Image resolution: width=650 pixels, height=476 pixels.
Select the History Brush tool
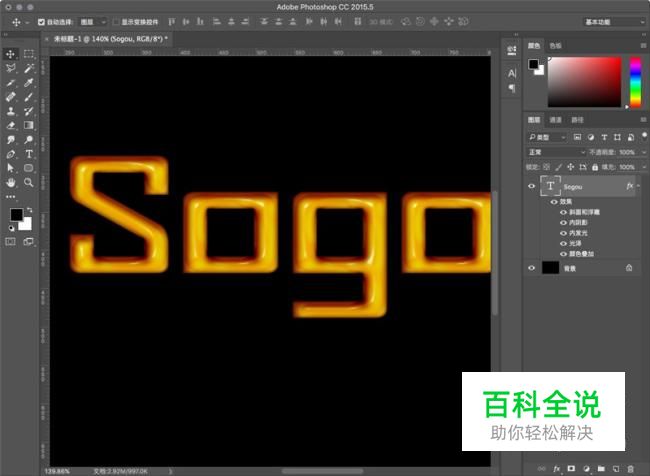tap(29, 111)
